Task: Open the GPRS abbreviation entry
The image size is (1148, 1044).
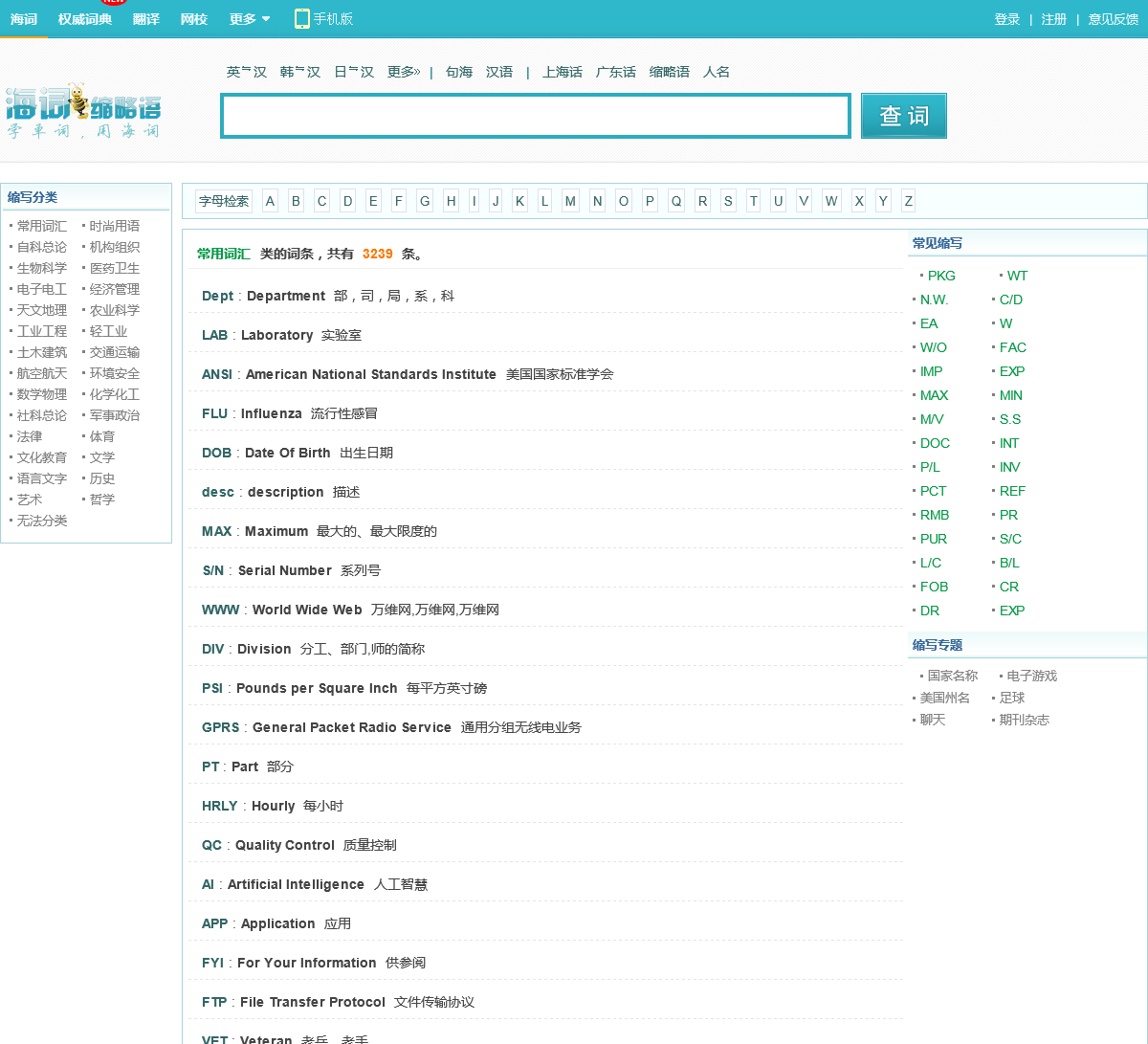Action: (221, 727)
